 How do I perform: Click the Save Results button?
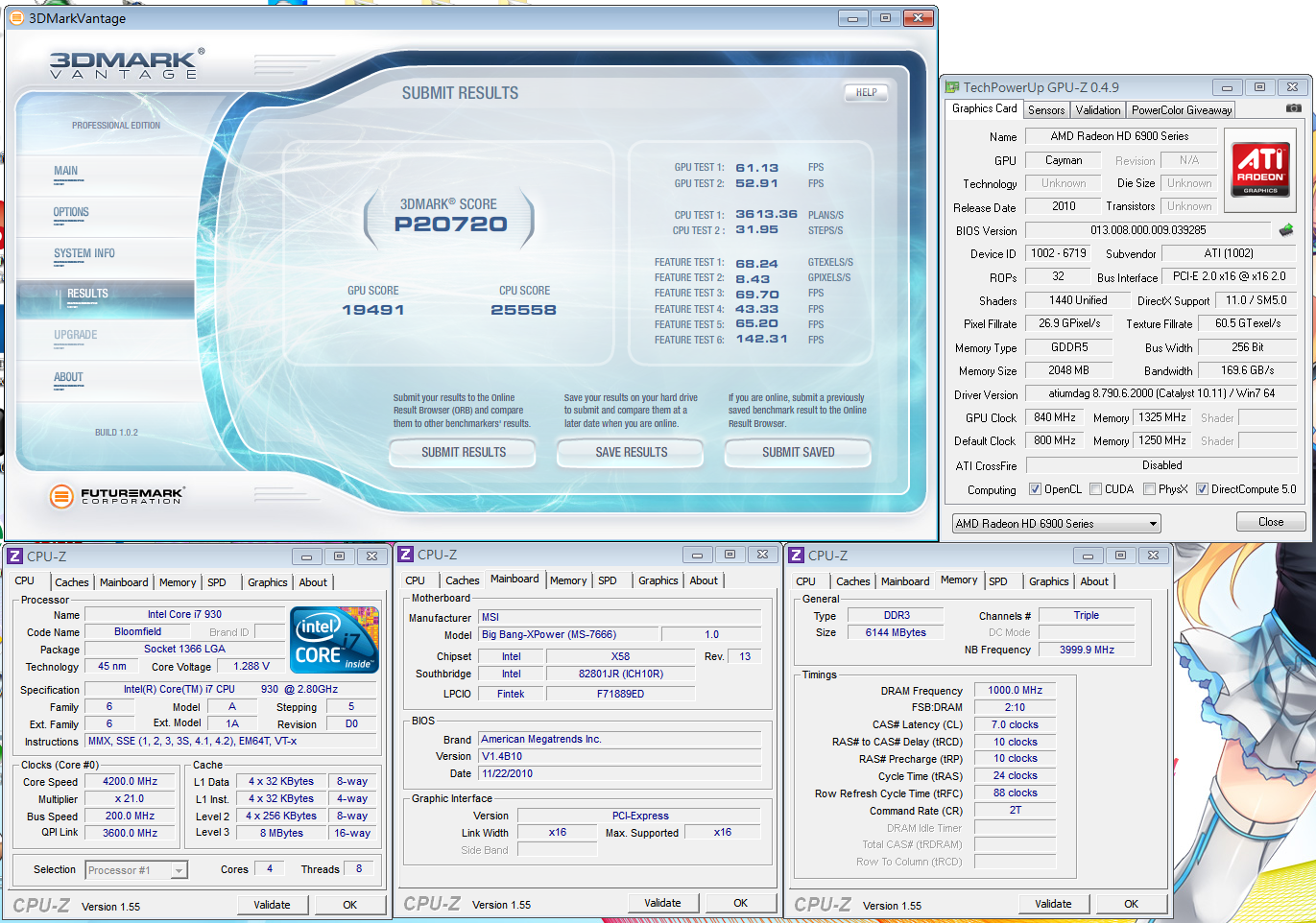pos(631,453)
